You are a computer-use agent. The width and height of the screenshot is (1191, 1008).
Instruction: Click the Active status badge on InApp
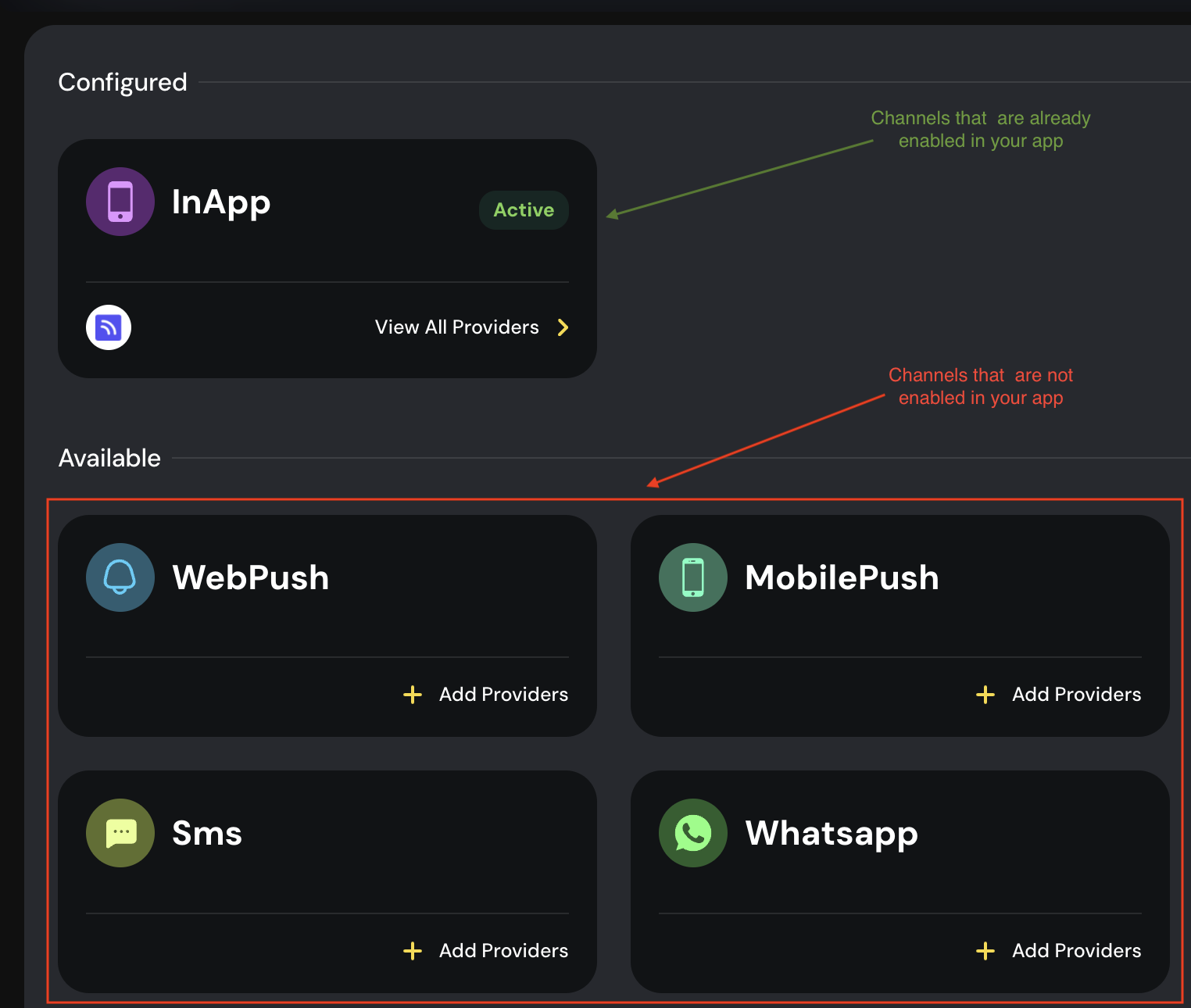pyautogui.click(x=524, y=210)
